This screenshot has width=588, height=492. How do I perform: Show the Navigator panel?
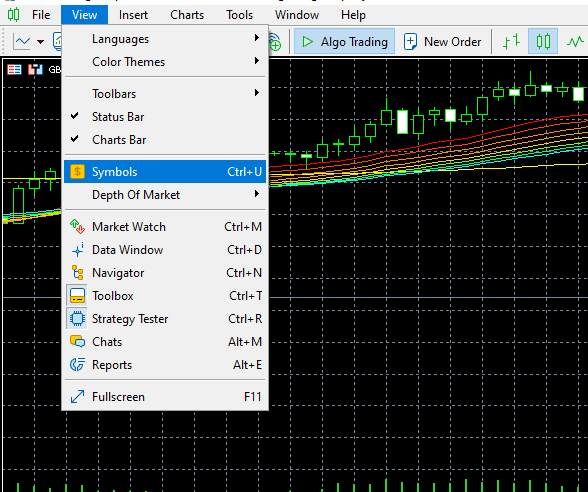[165, 273]
